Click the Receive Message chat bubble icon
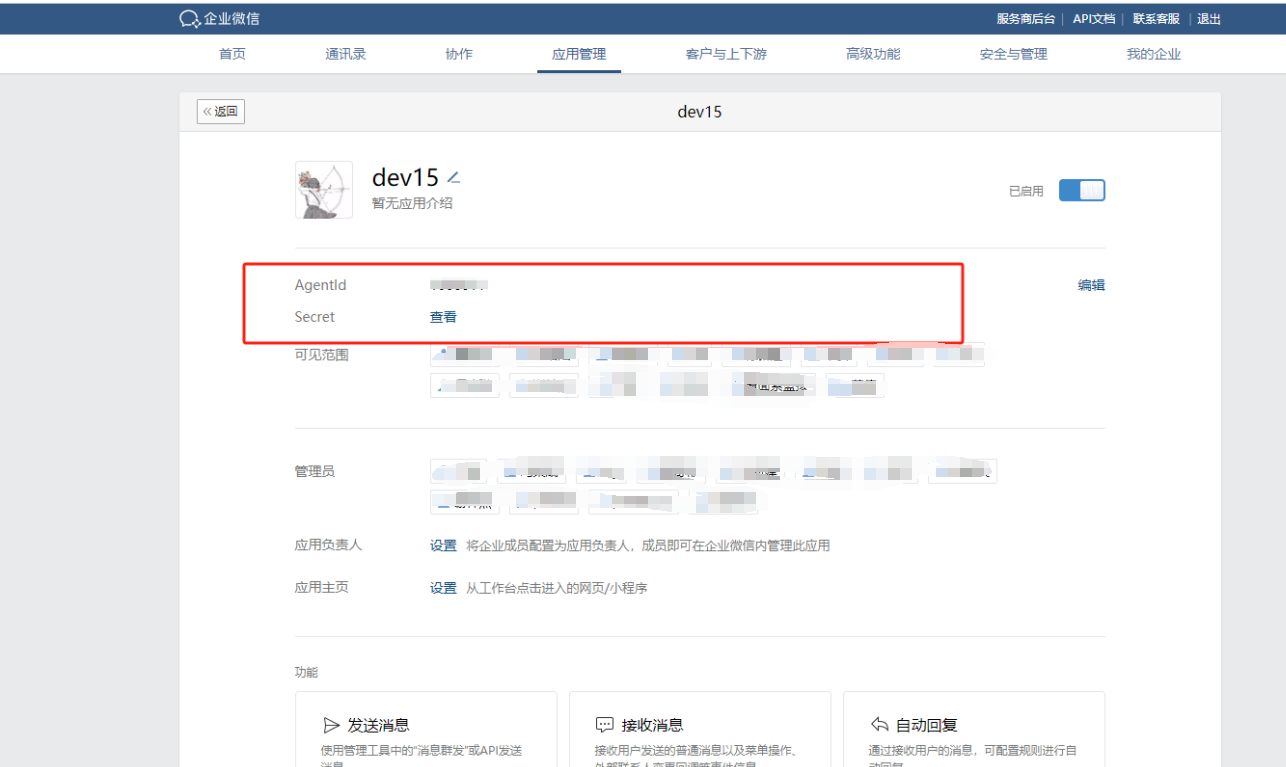1286x767 pixels. pyautogui.click(x=604, y=725)
